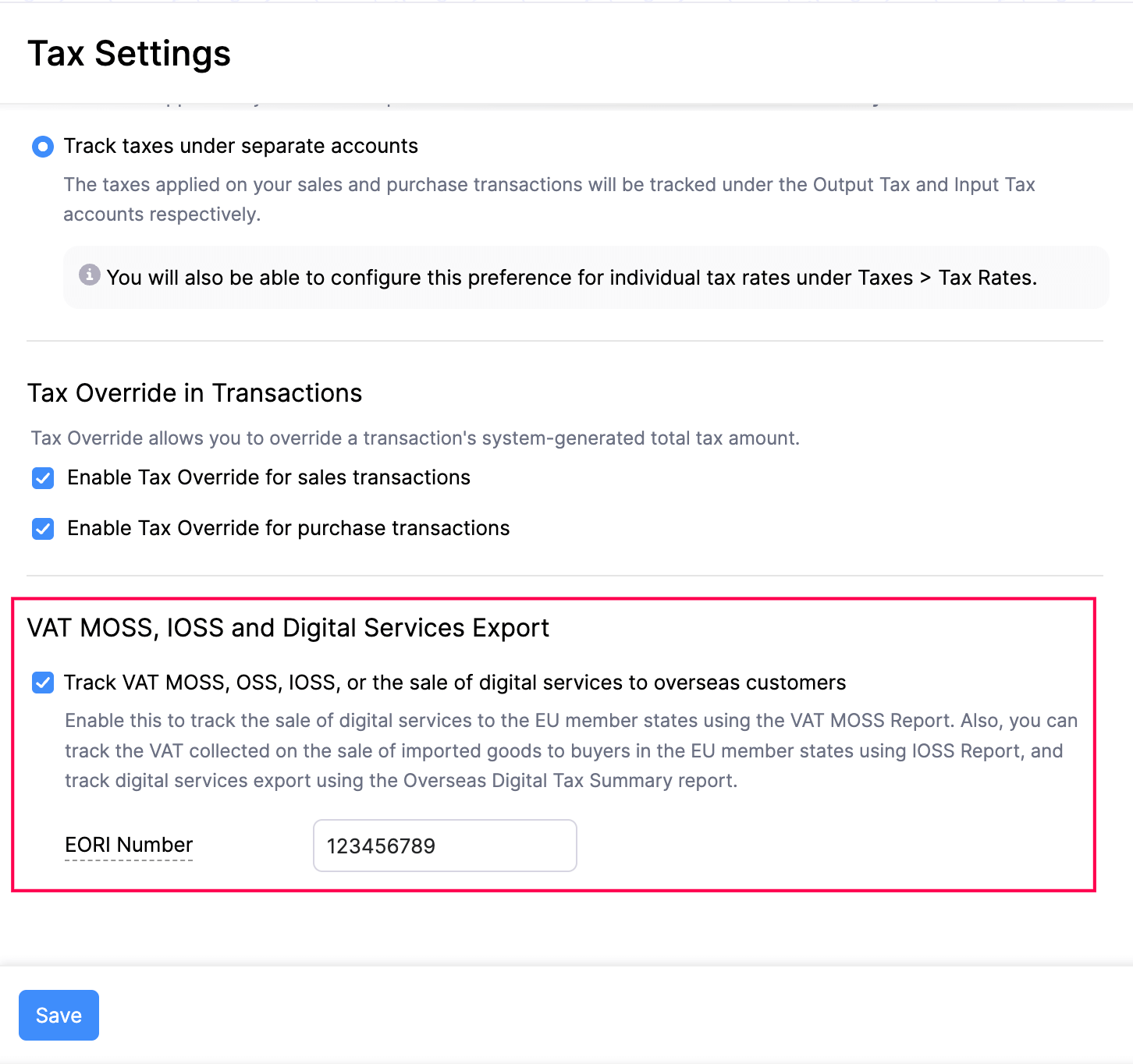This screenshot has height=1064, width=1133.
Task: Click the Tax Override description sentence
Action: [x=415, y=438]
